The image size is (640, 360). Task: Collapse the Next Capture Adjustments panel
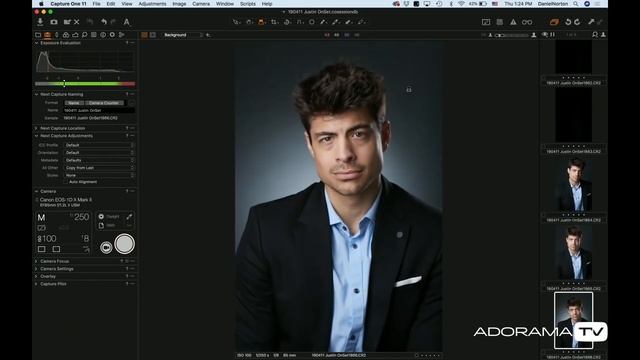pyautogui.click(x=36, y=136)
